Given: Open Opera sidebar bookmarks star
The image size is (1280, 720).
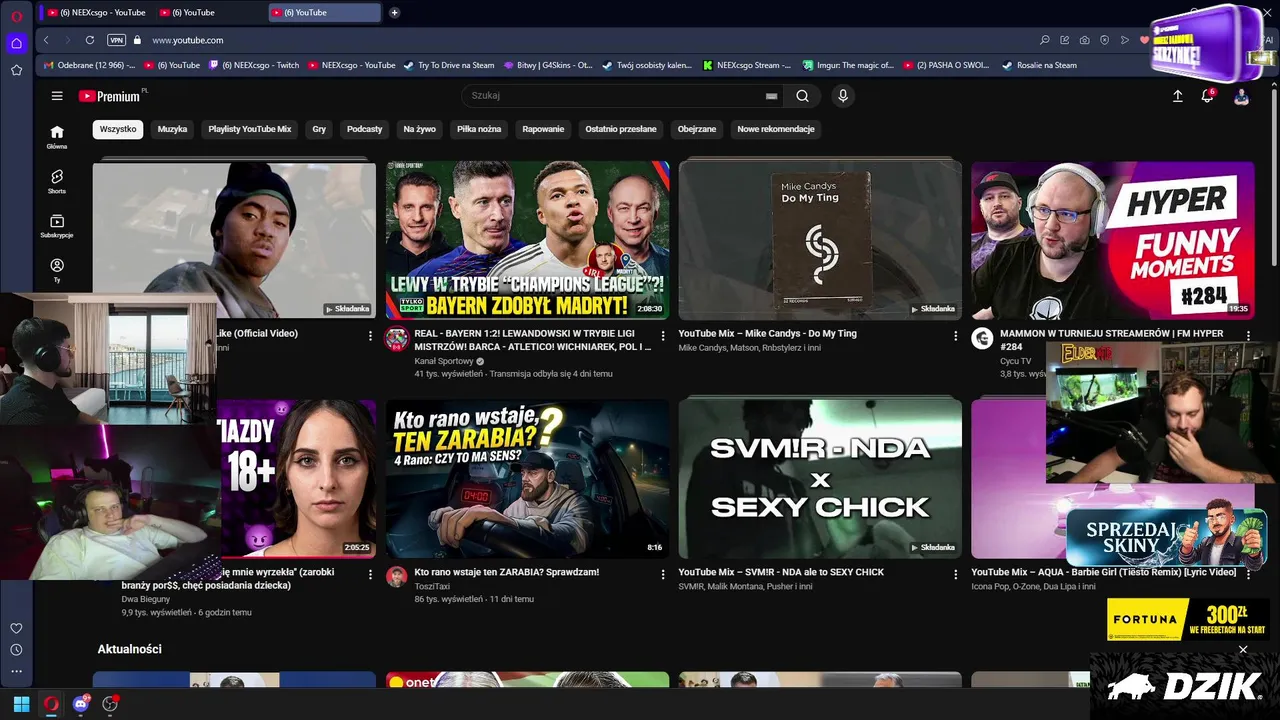Looking at the screenshot, I should (16, 70).
